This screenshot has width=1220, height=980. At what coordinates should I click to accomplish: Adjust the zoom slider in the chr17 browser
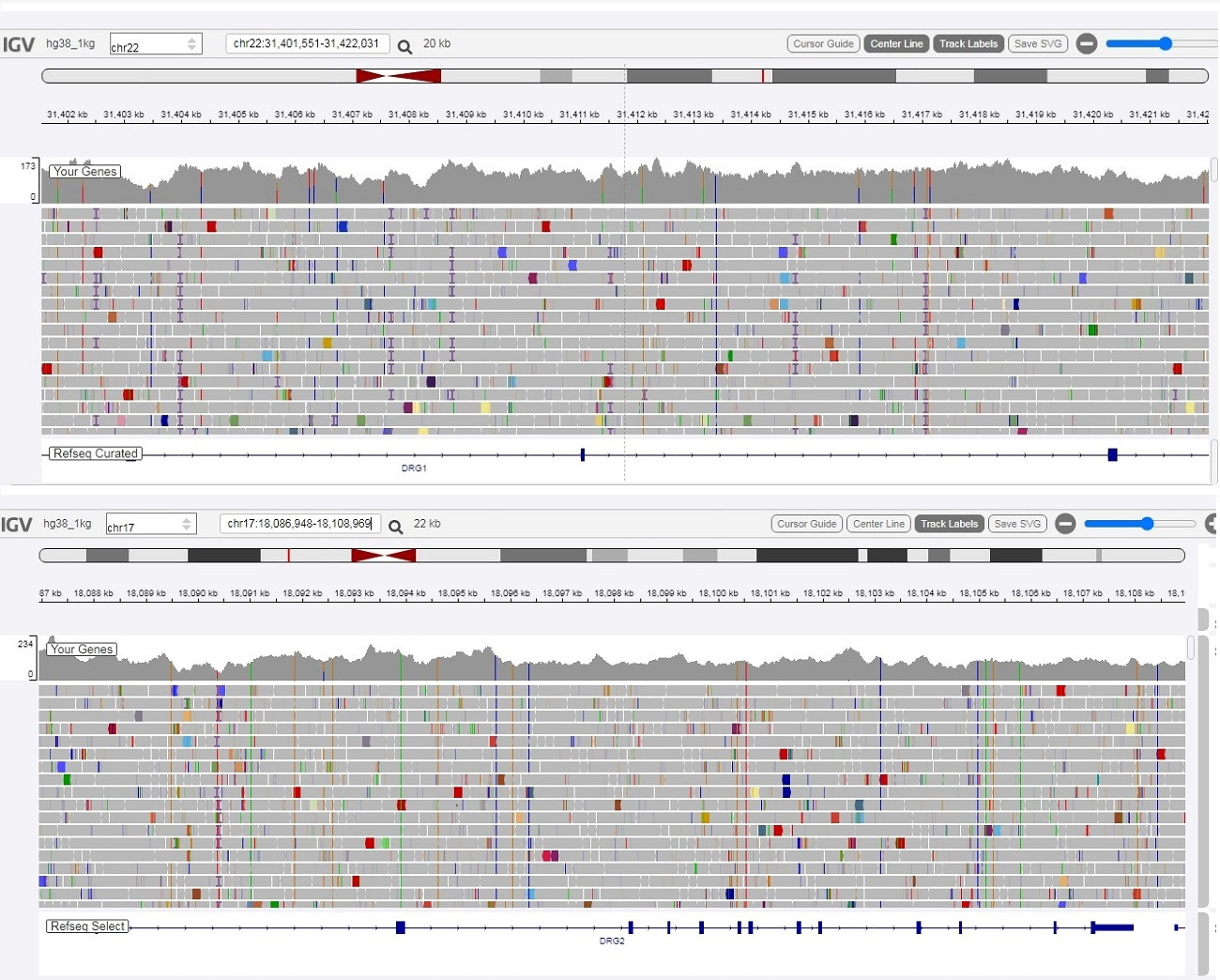[1146, 524]
